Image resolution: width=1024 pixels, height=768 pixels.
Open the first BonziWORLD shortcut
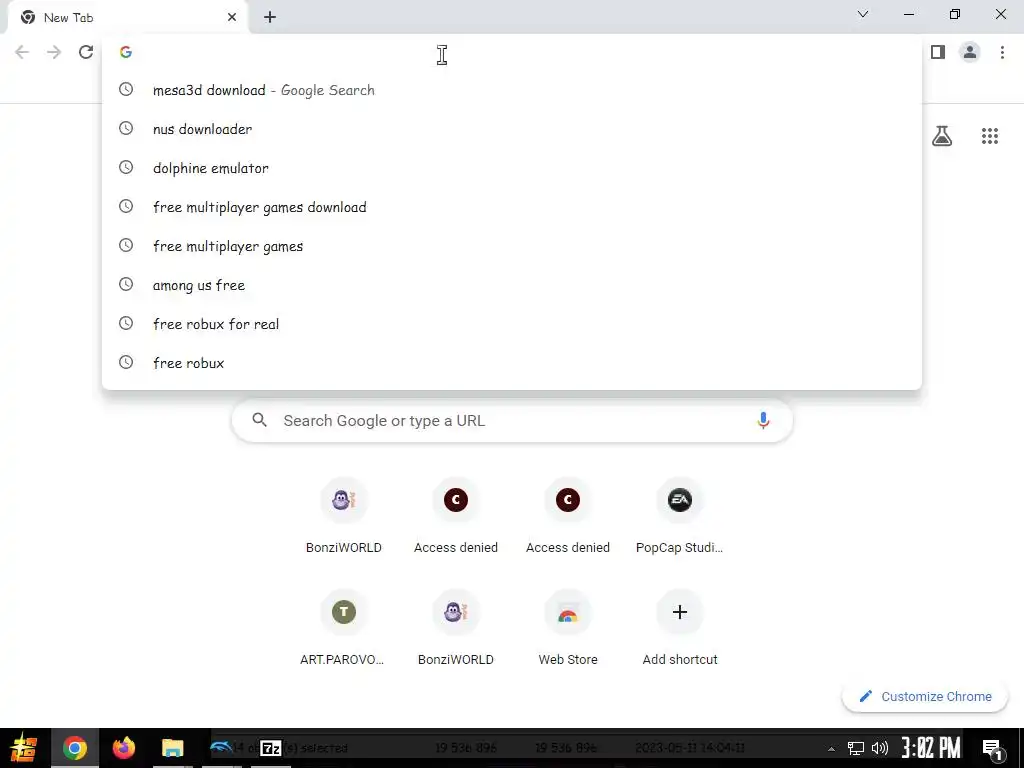click(344, 516)
